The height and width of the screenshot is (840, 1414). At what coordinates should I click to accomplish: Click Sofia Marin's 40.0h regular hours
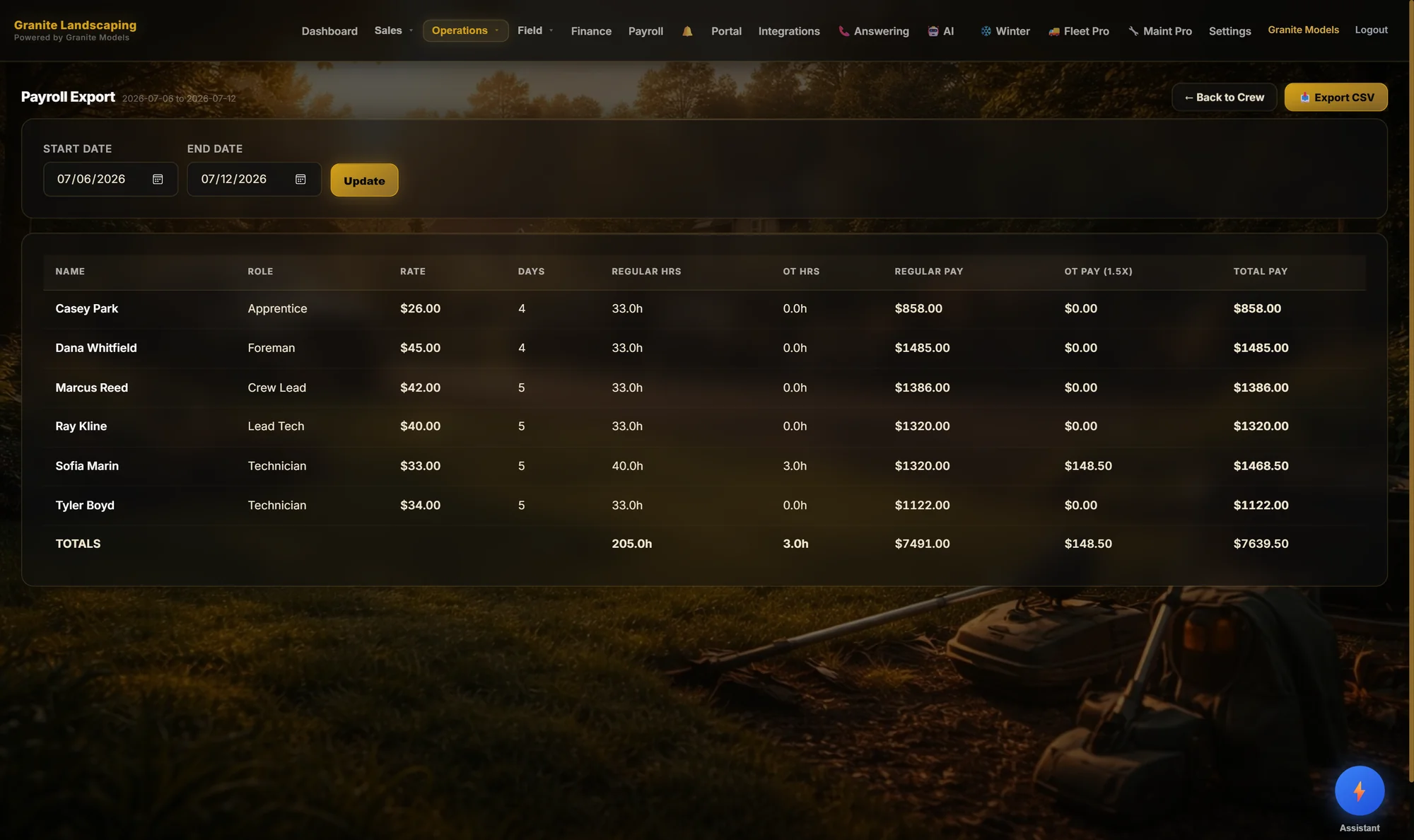coord(627,466)
